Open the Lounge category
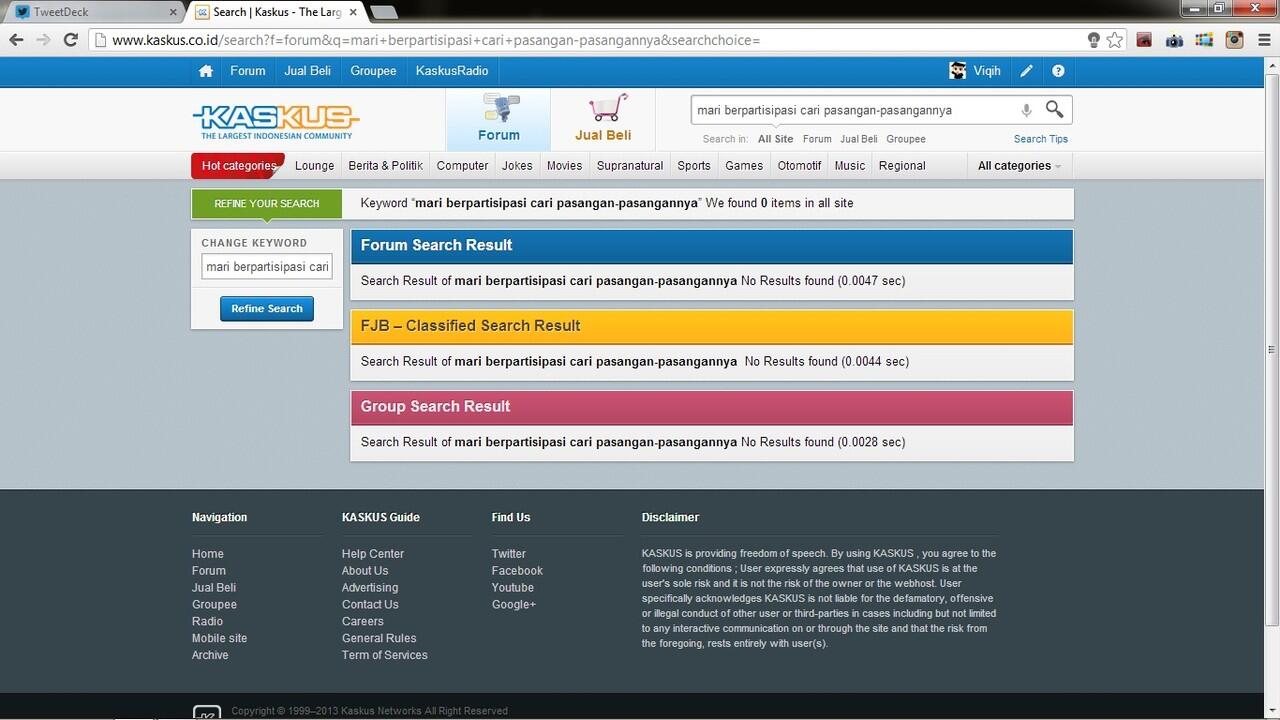1280x720 pixels. (315, 166)
